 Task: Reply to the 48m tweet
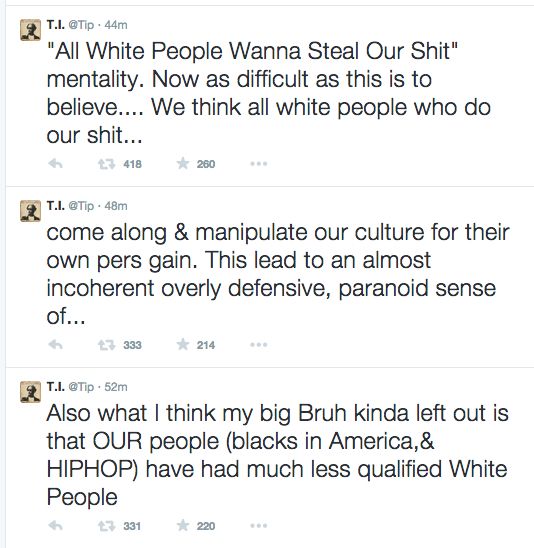point(56,345)
